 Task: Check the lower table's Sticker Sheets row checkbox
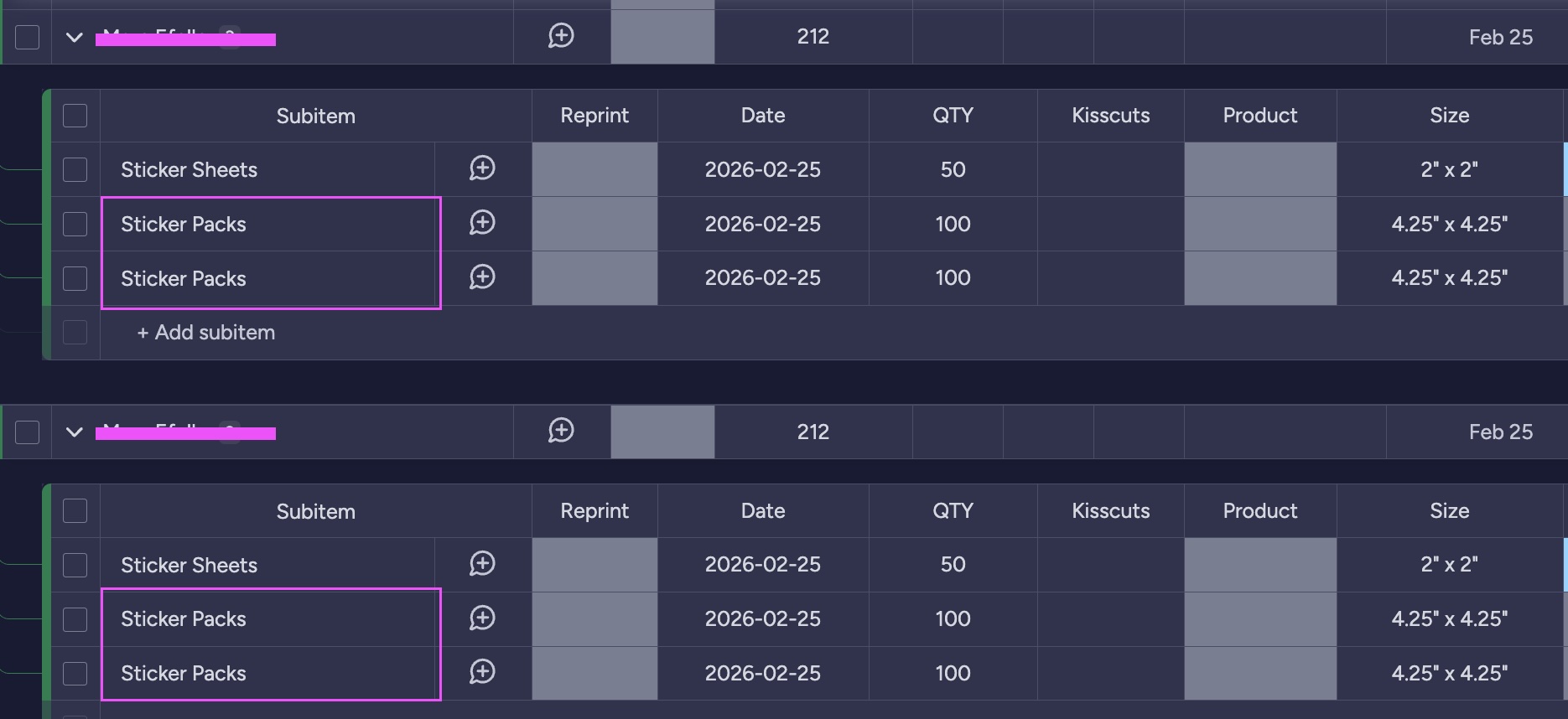coord(75,565)
